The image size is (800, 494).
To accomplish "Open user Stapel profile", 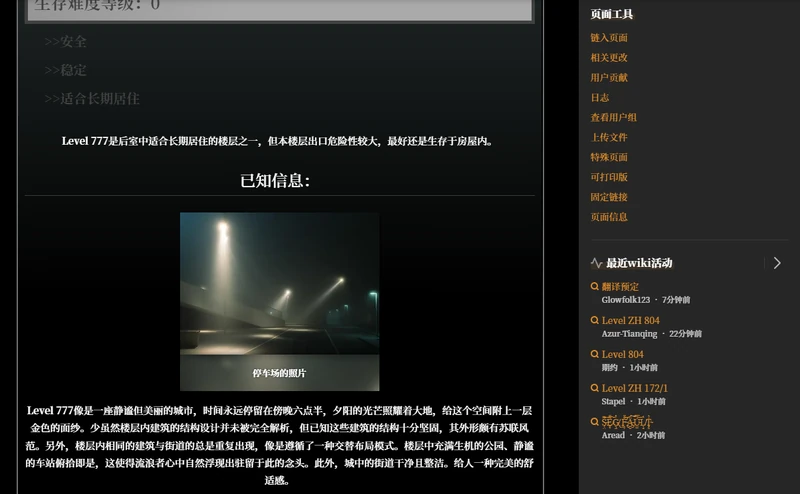I will click(613, 401).
